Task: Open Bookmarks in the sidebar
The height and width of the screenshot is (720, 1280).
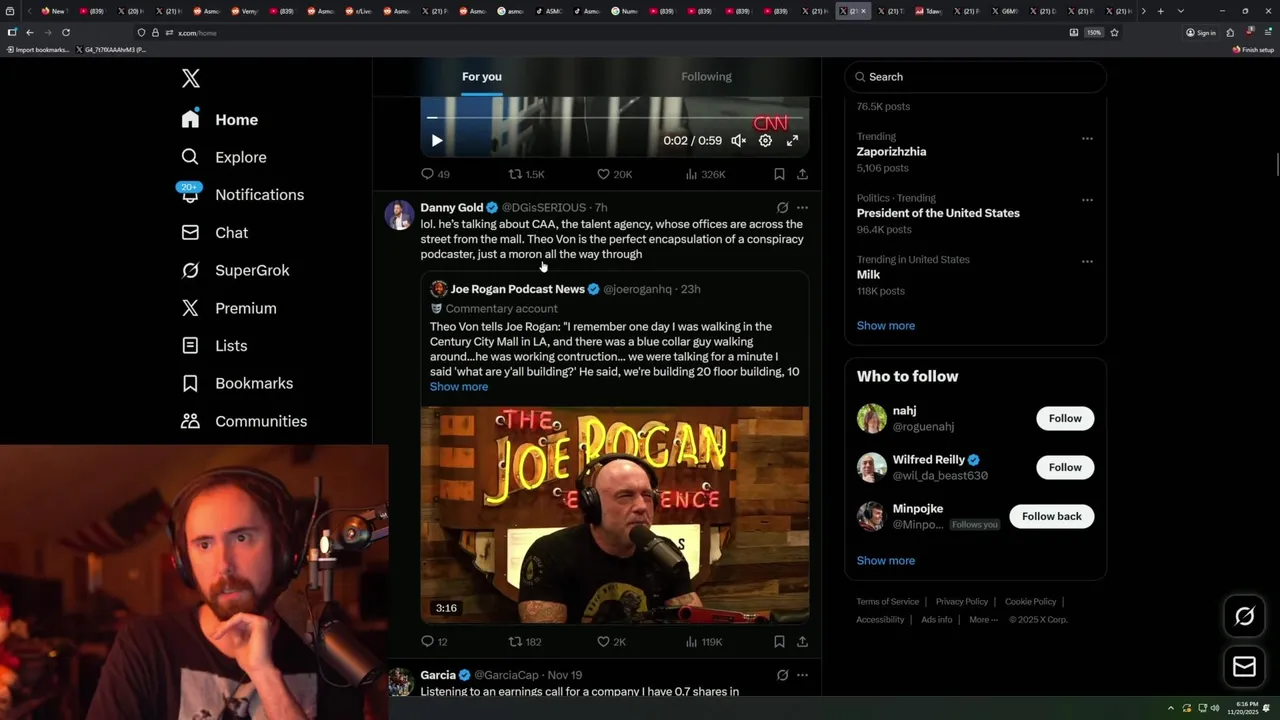Action: [237, 383]
